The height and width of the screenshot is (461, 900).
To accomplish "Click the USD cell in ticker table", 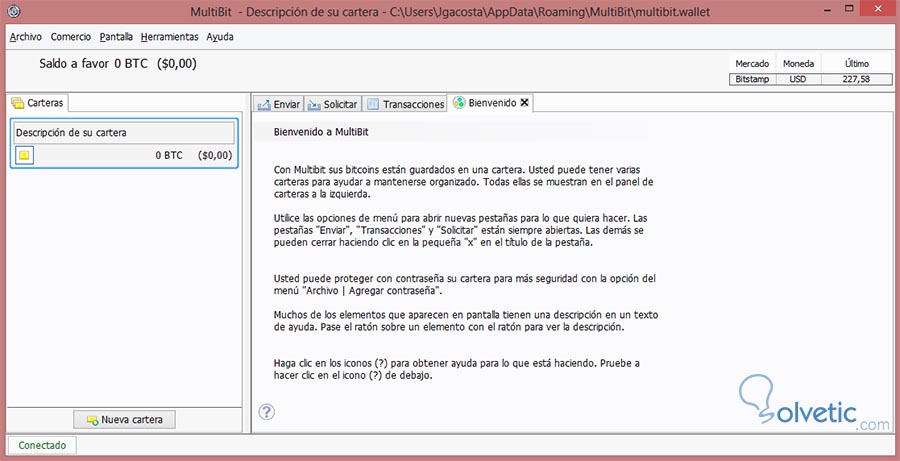I will pyautogui.click(x=798, y=79).
